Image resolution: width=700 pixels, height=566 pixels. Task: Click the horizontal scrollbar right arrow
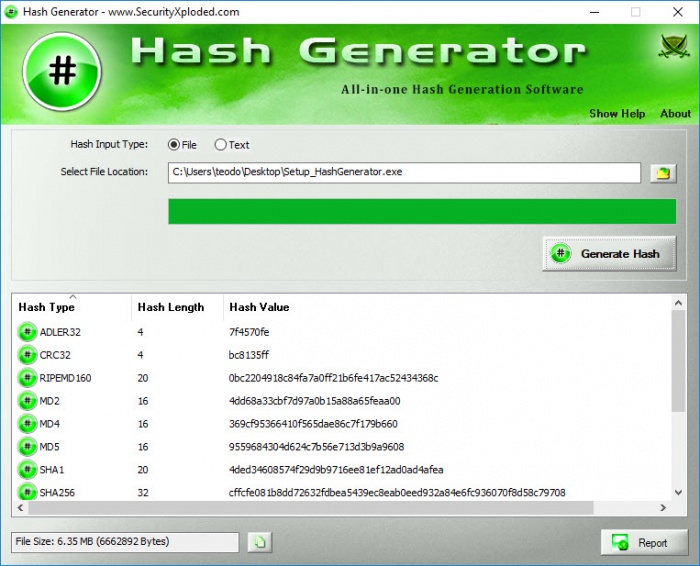pyautogui.click(x=663, y=508)
